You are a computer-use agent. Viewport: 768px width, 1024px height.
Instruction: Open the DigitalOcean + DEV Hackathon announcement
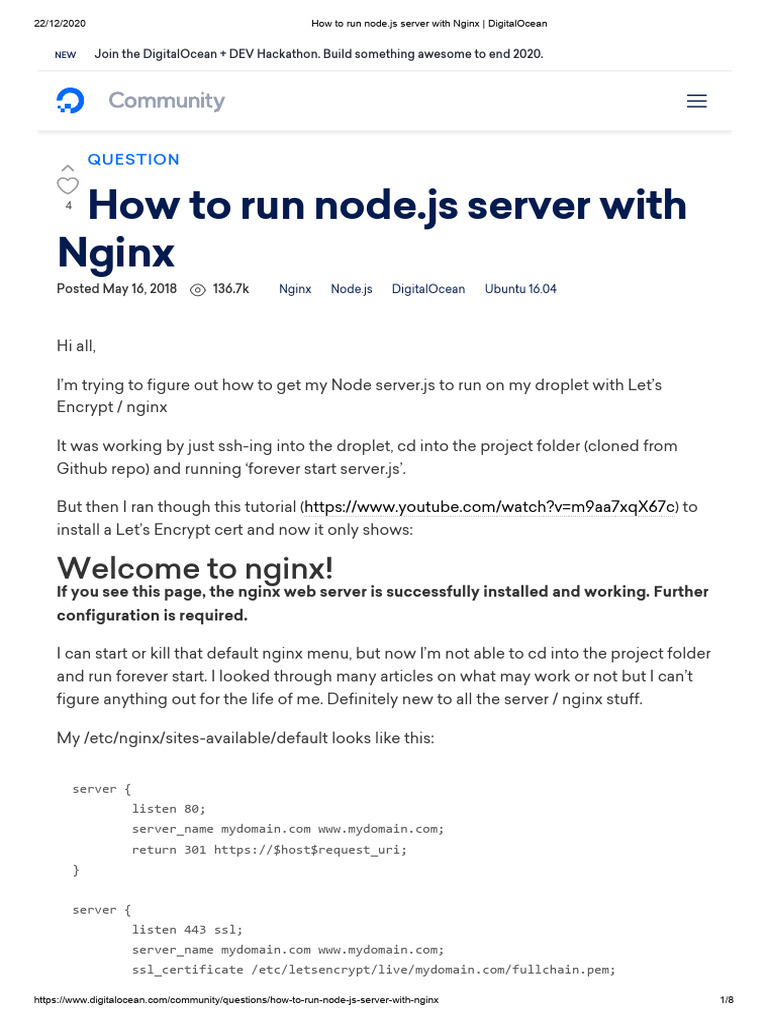(x=319, y=54)
